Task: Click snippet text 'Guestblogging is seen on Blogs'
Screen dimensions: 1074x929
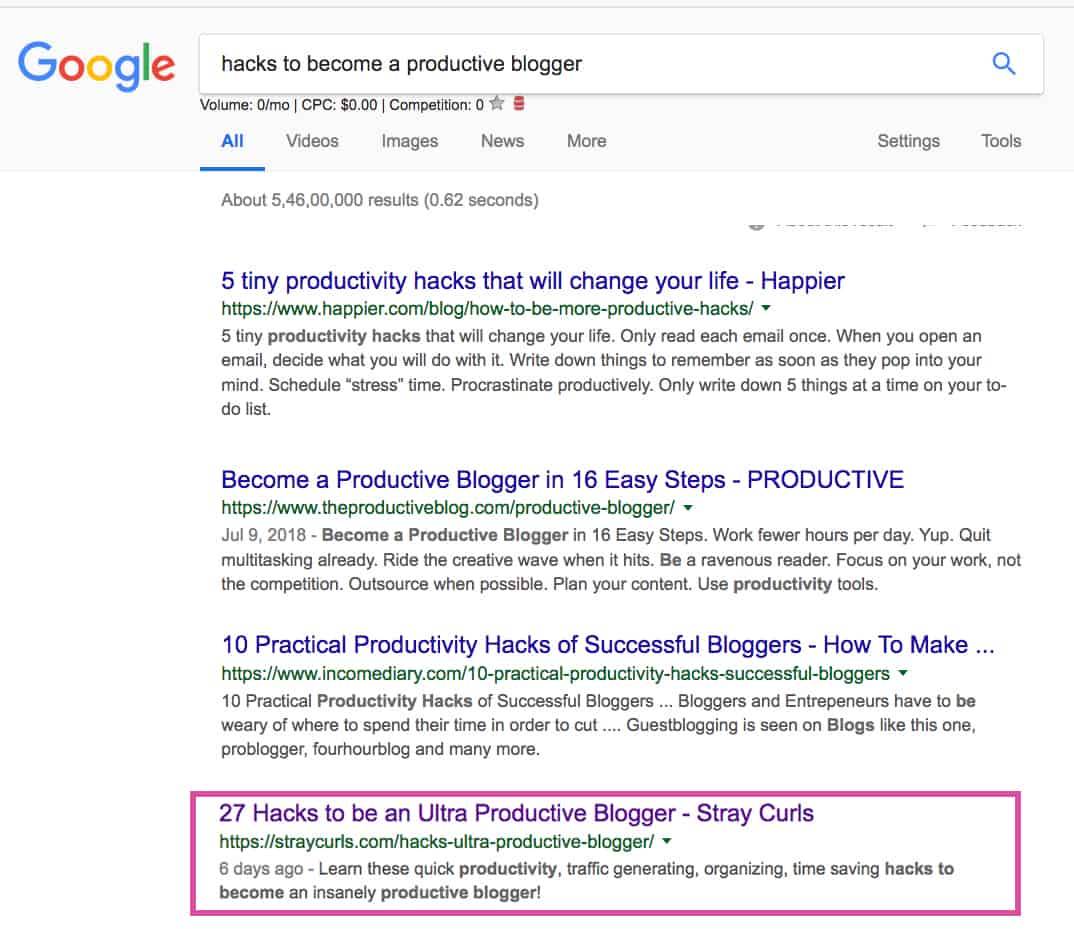Action: click(750, 725)
